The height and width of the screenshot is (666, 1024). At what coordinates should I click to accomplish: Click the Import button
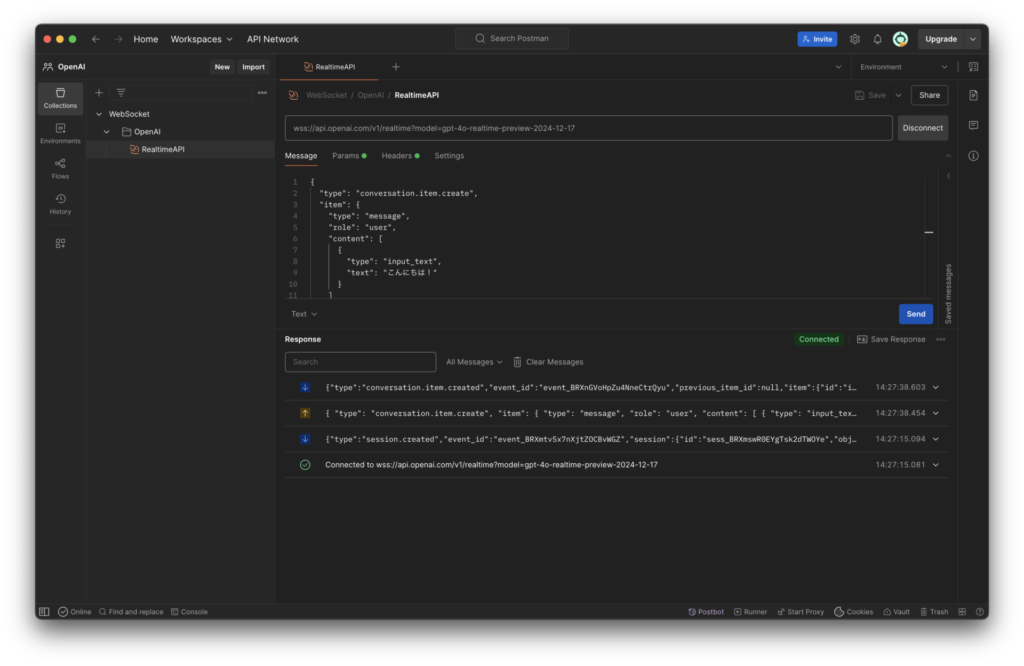[x=253, y=67]
